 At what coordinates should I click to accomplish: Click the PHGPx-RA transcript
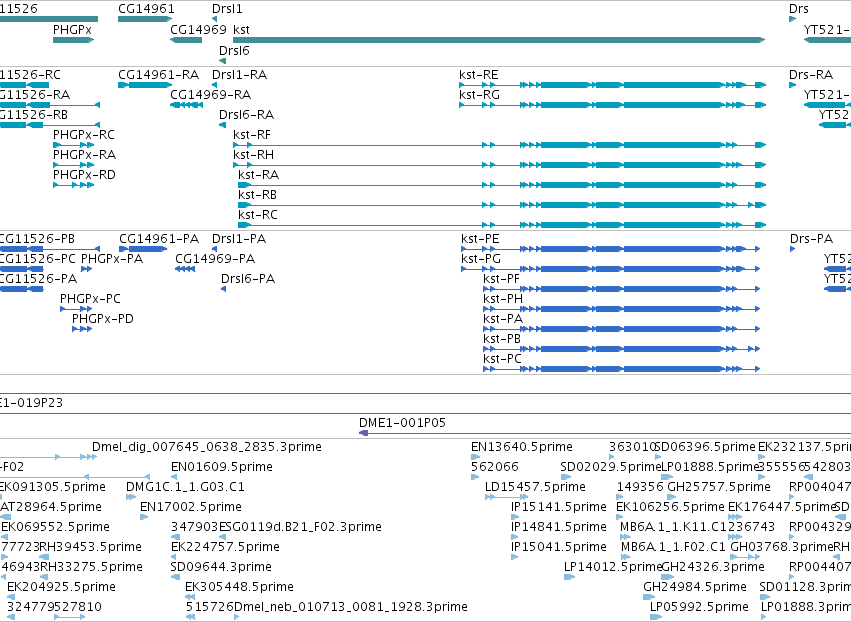point(74,165)
